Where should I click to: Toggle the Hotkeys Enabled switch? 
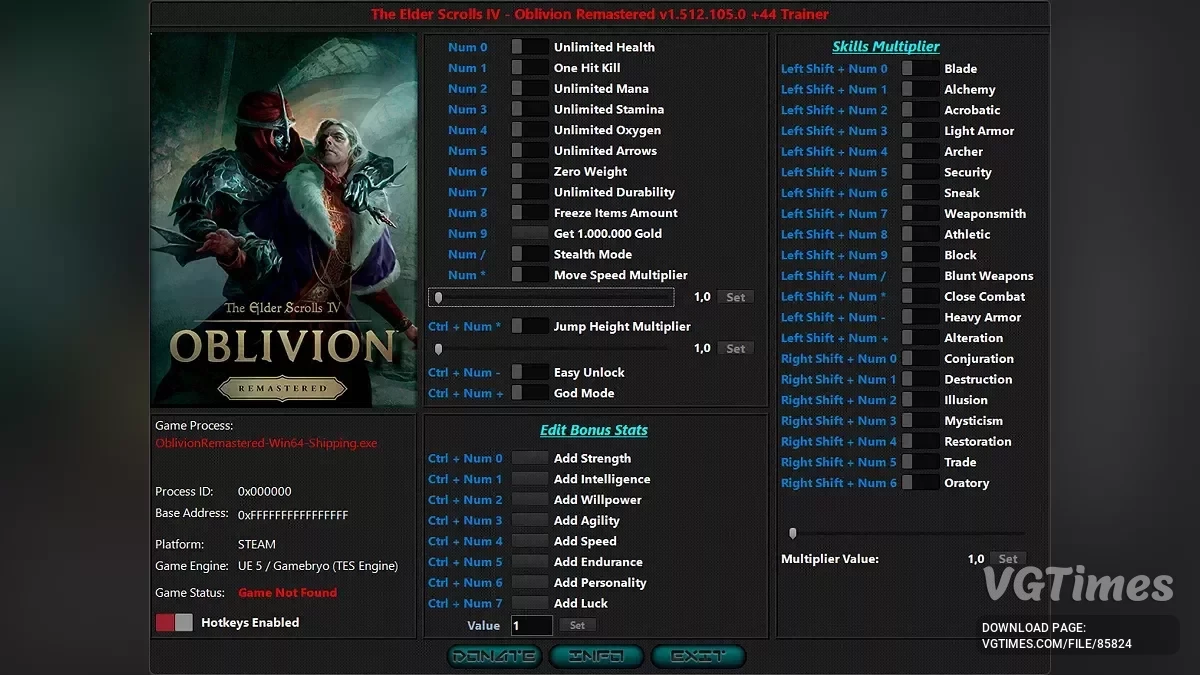(173, 621)
